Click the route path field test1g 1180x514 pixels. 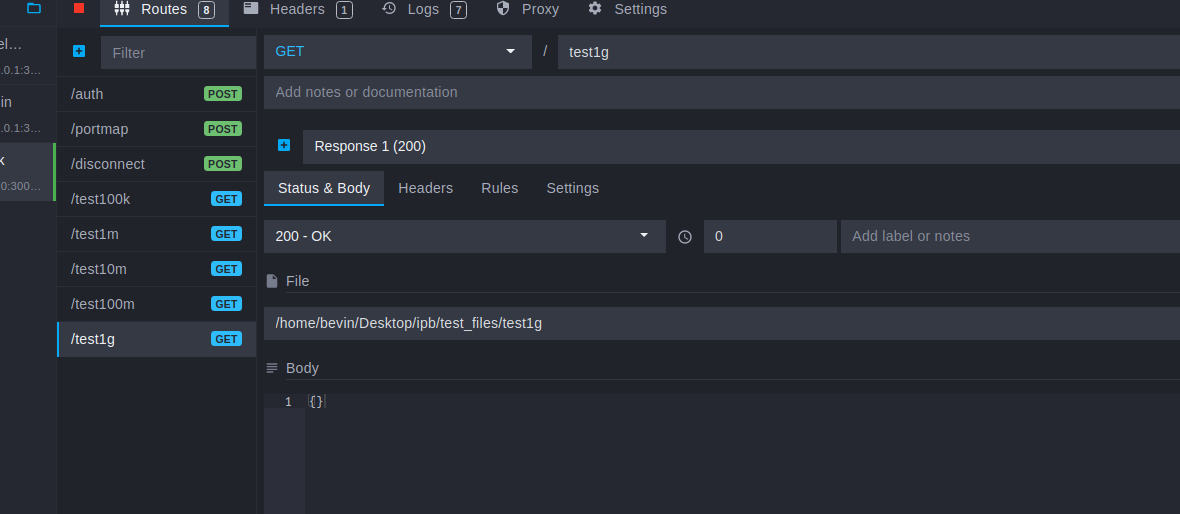coord(868,51)
